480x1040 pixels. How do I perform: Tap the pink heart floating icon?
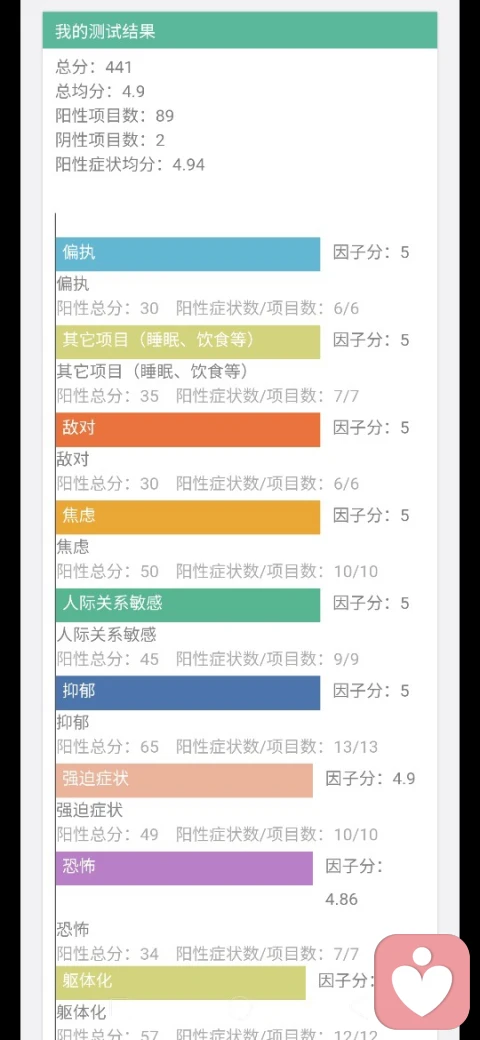click(422, 982)
